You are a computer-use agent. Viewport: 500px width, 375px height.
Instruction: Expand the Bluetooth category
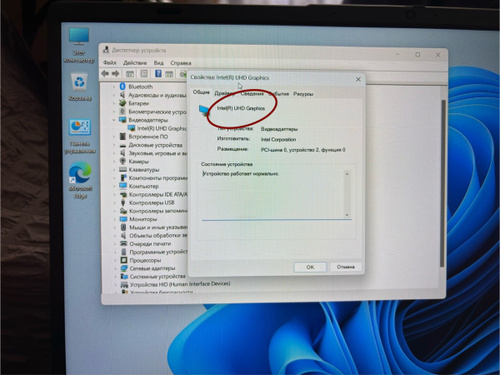pos(114,87)
